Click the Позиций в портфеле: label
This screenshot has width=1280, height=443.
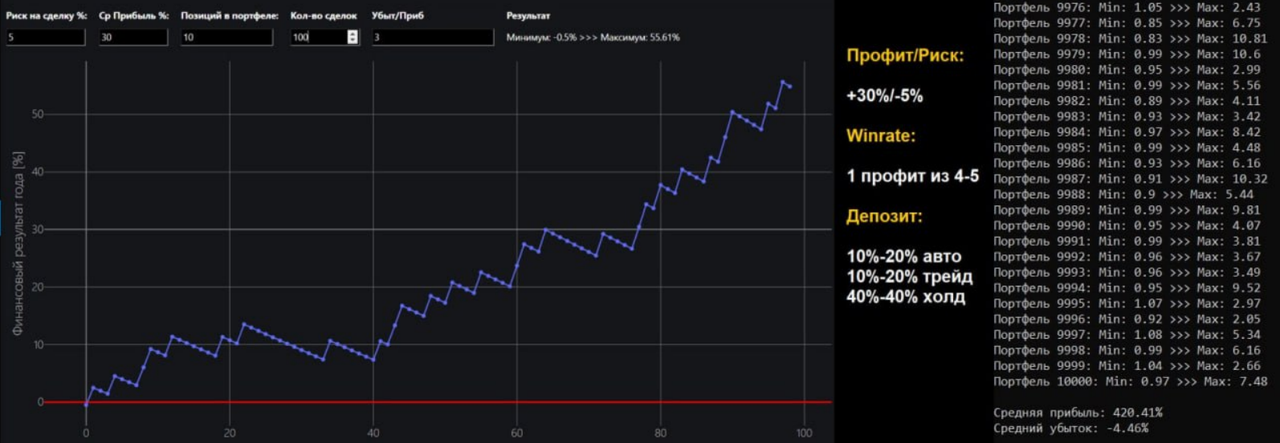[x=229, y=17]
